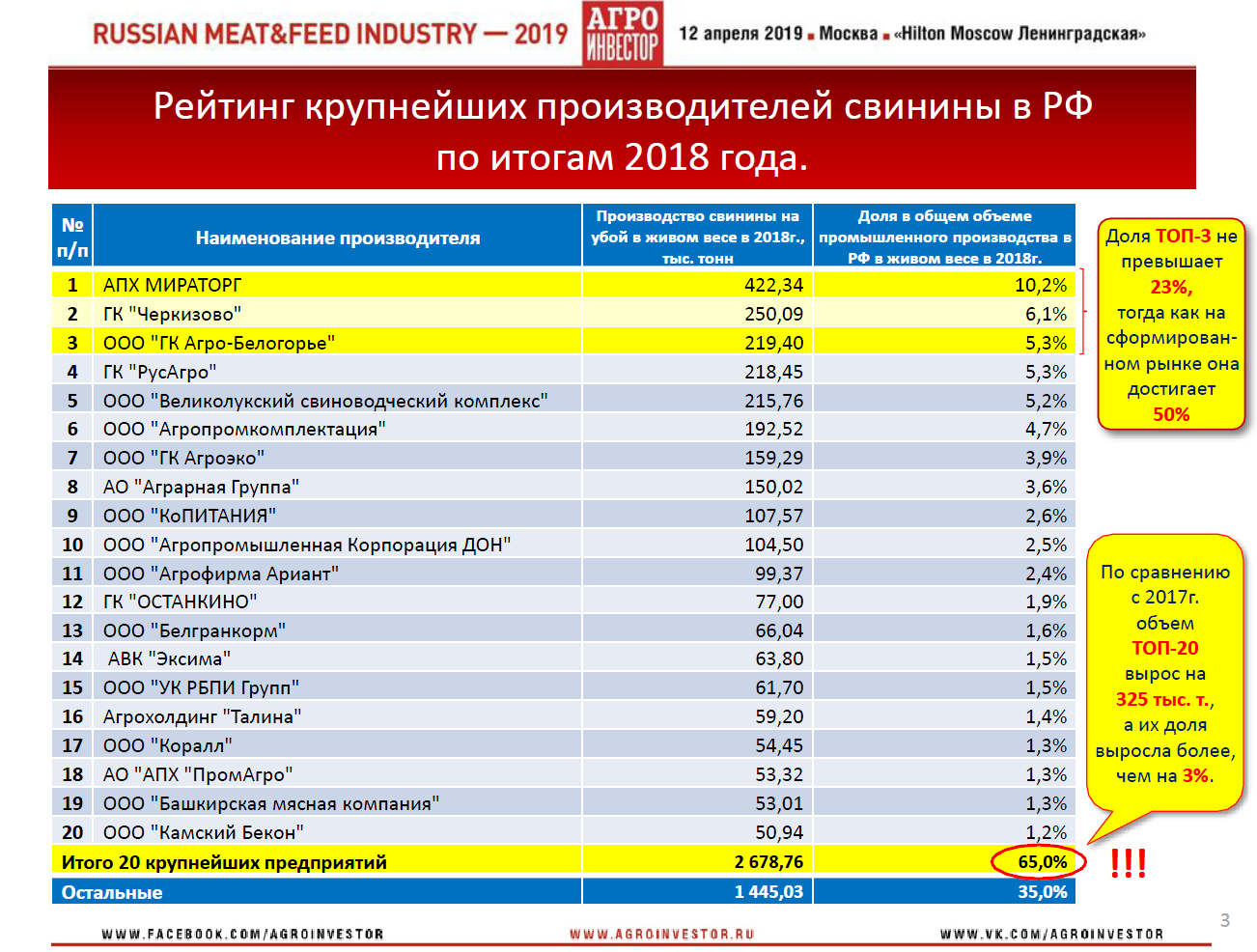Image resolution: width=1257 pixels, height=952 pixels.
Task: Click the value 53,32
Action: (779, 774)
